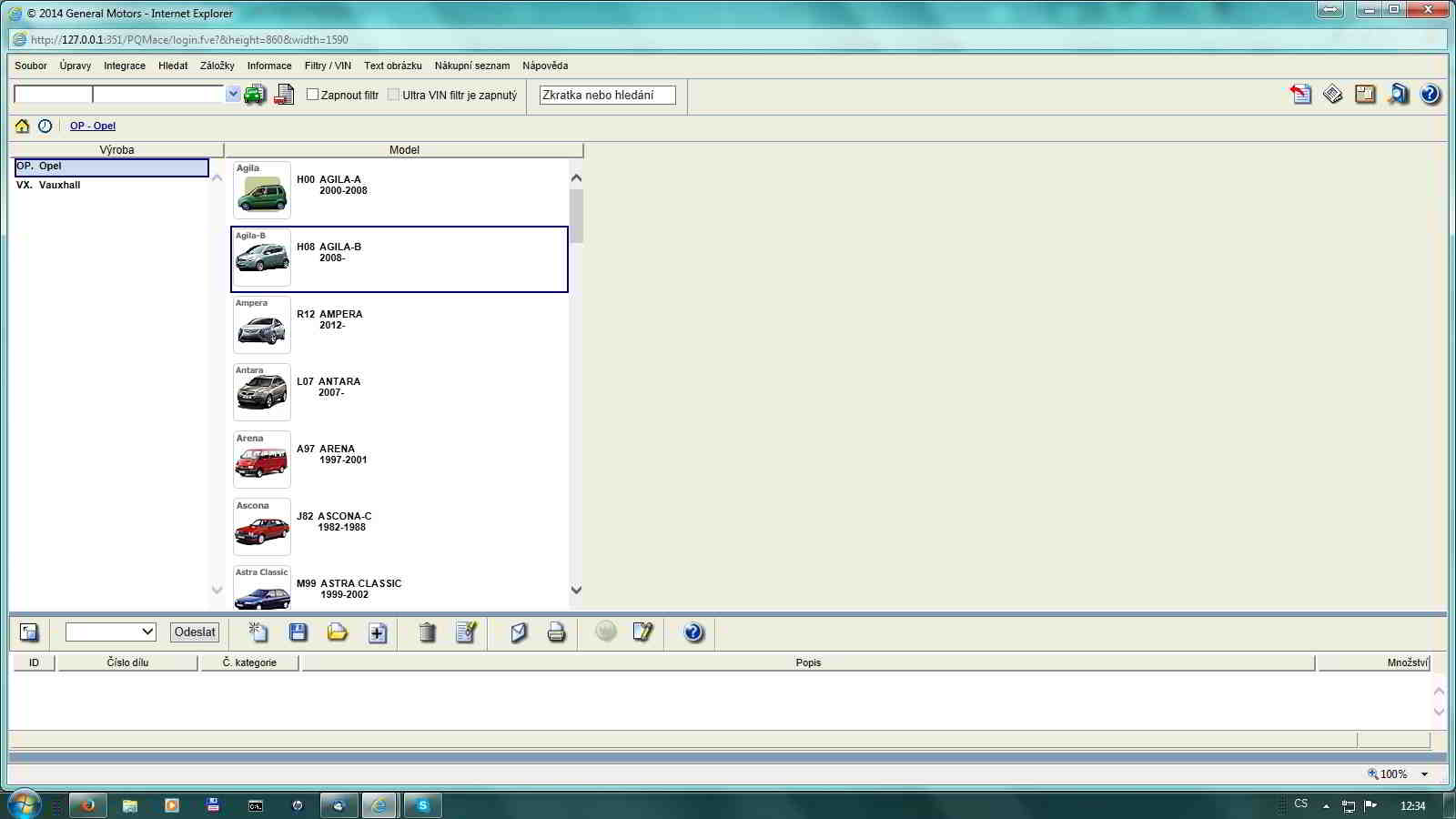1456x819 pixels.
Task: Click the home icon in the breadcrumb bar
Action: [x=22, y=126]
